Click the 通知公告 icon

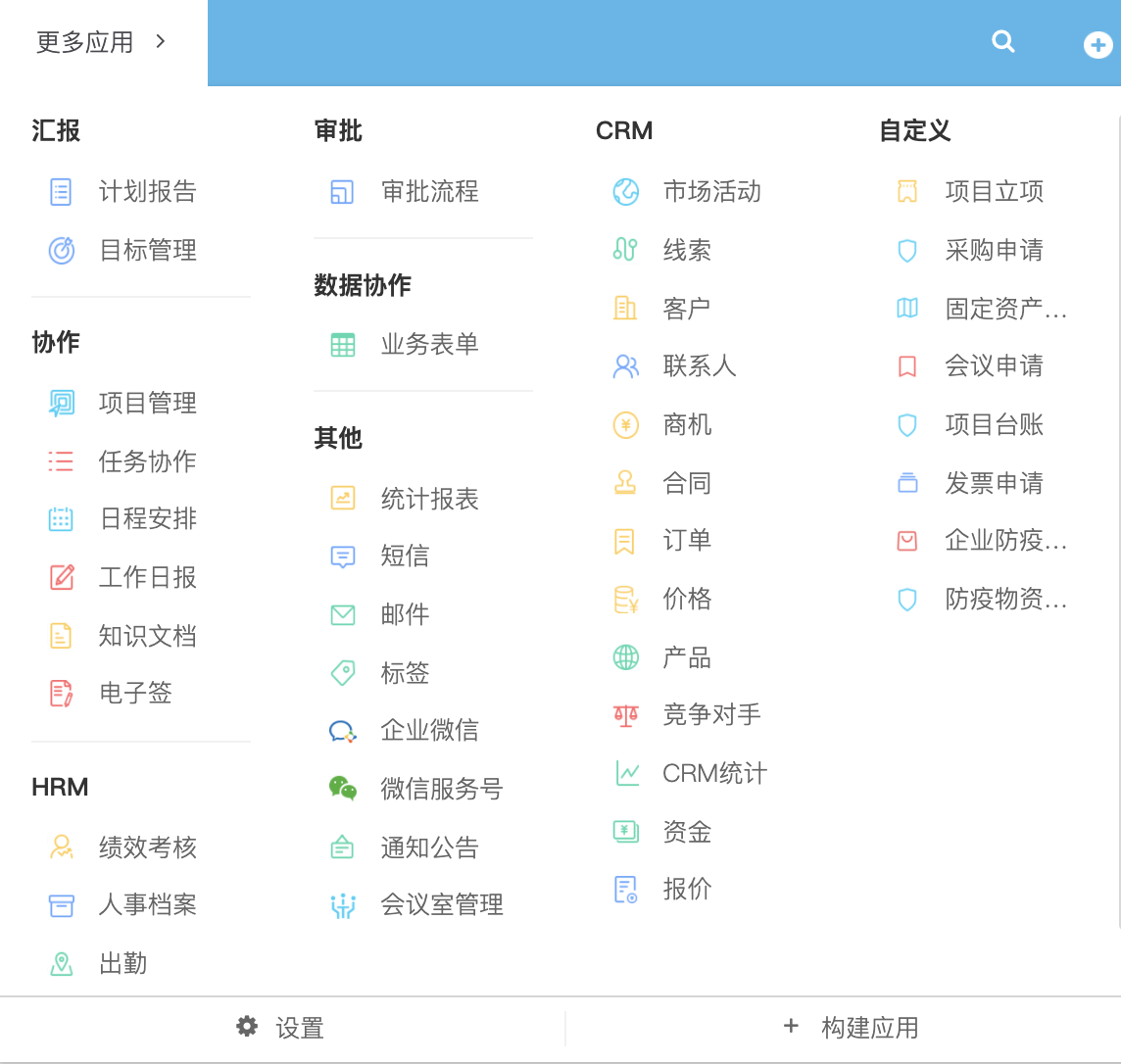coord(342,846)
